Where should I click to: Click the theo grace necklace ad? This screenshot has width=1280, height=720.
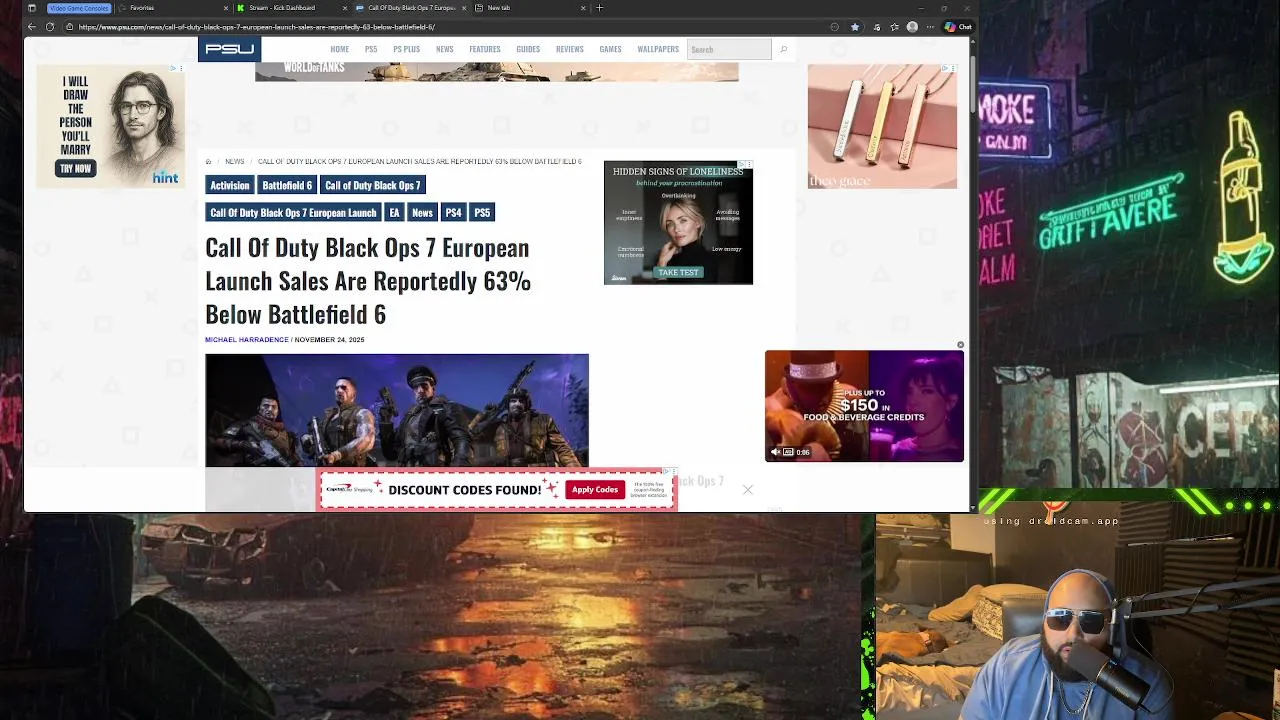click(882, 126)
